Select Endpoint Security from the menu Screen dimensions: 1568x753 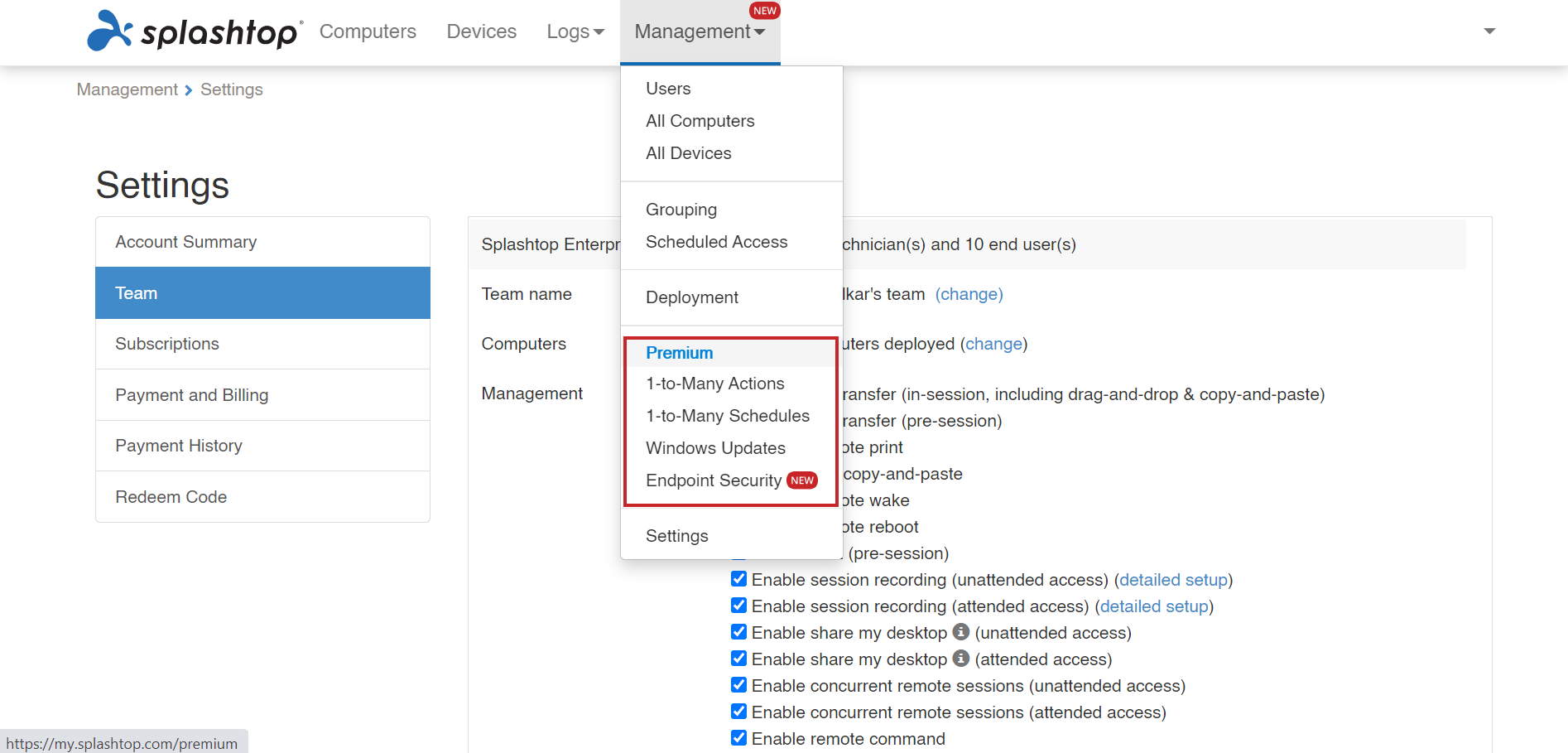pos(714,480)
